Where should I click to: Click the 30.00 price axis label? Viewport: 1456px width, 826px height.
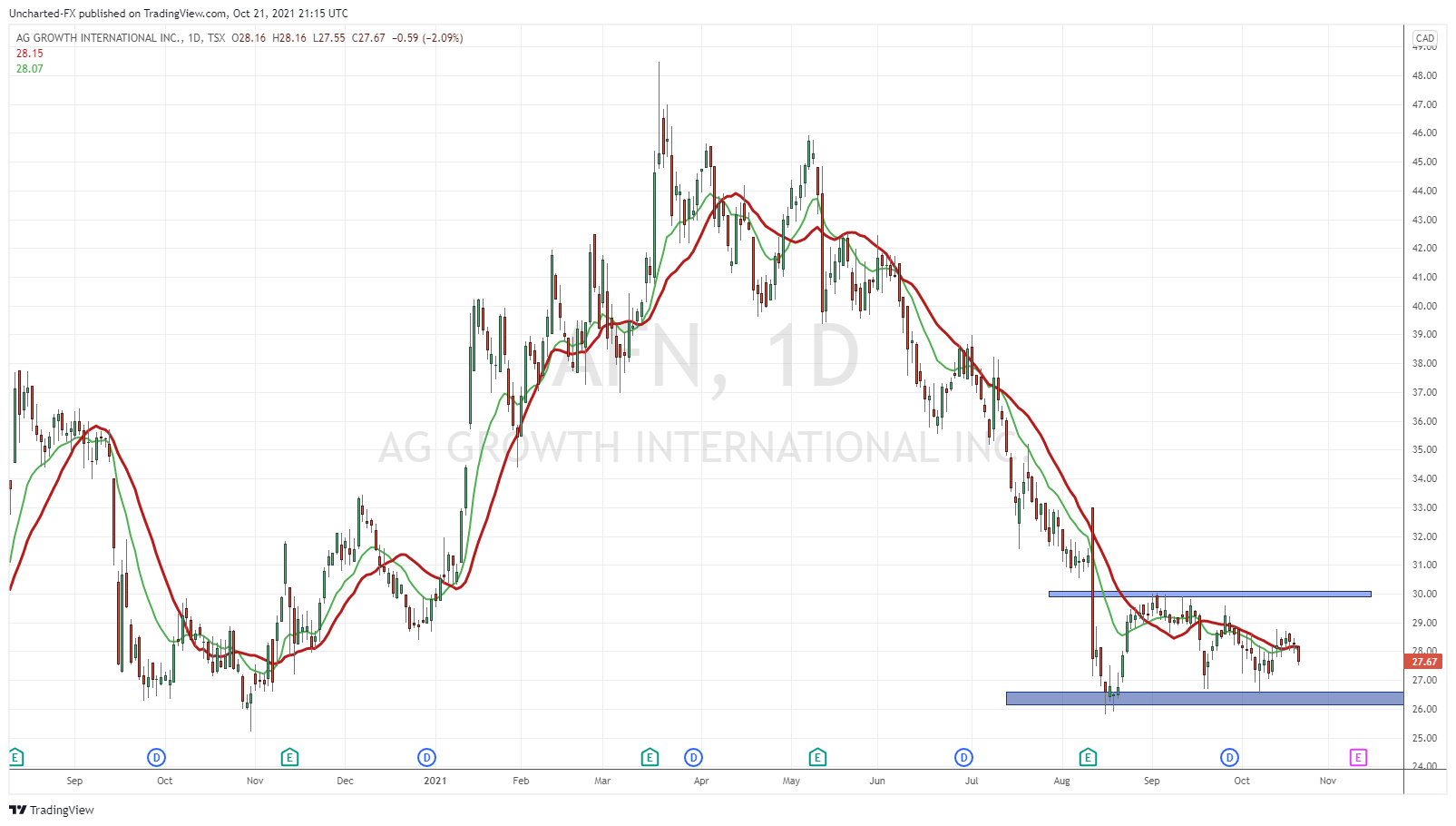coord(1424,594)
